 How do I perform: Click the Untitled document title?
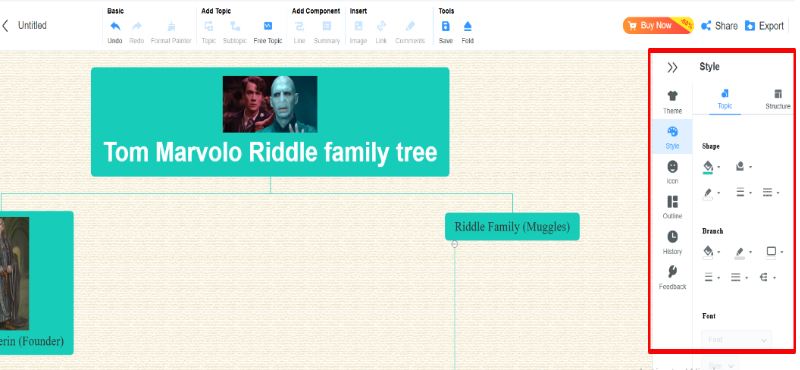tap(32, 26)
